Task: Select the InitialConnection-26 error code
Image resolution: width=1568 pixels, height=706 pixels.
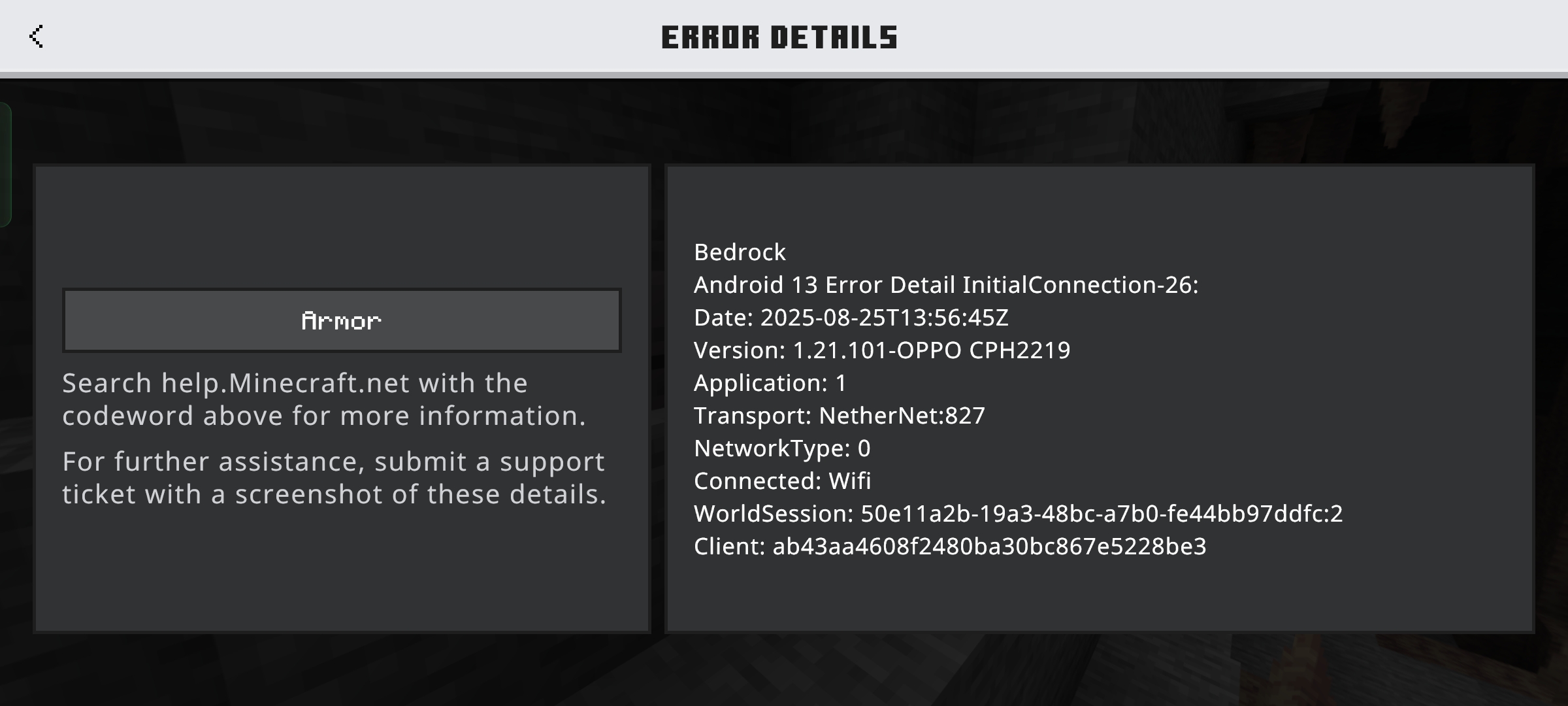Action: 1080,285
